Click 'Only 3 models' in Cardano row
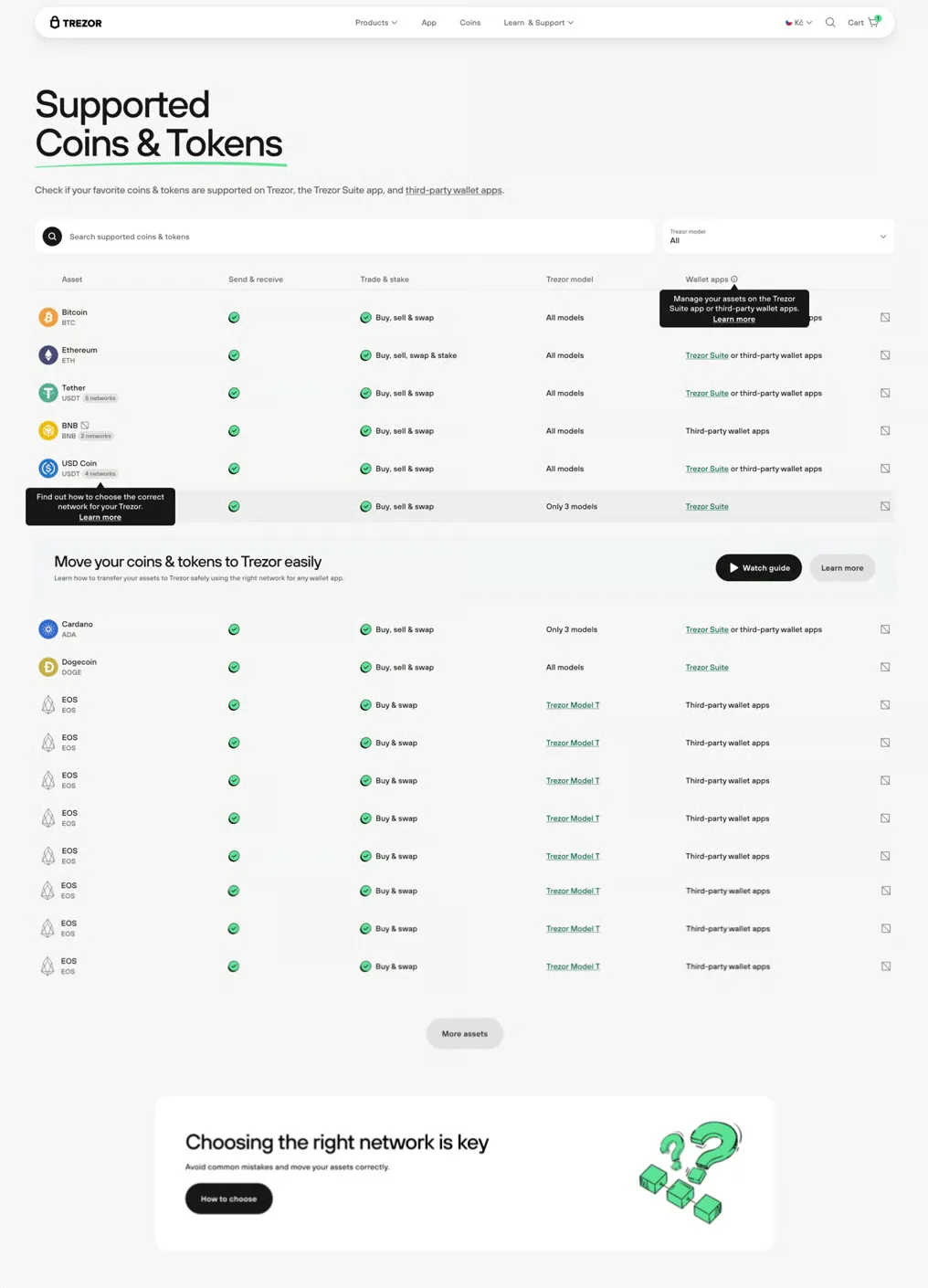This screenshot has height=1288, width=928. click(572, 629)
